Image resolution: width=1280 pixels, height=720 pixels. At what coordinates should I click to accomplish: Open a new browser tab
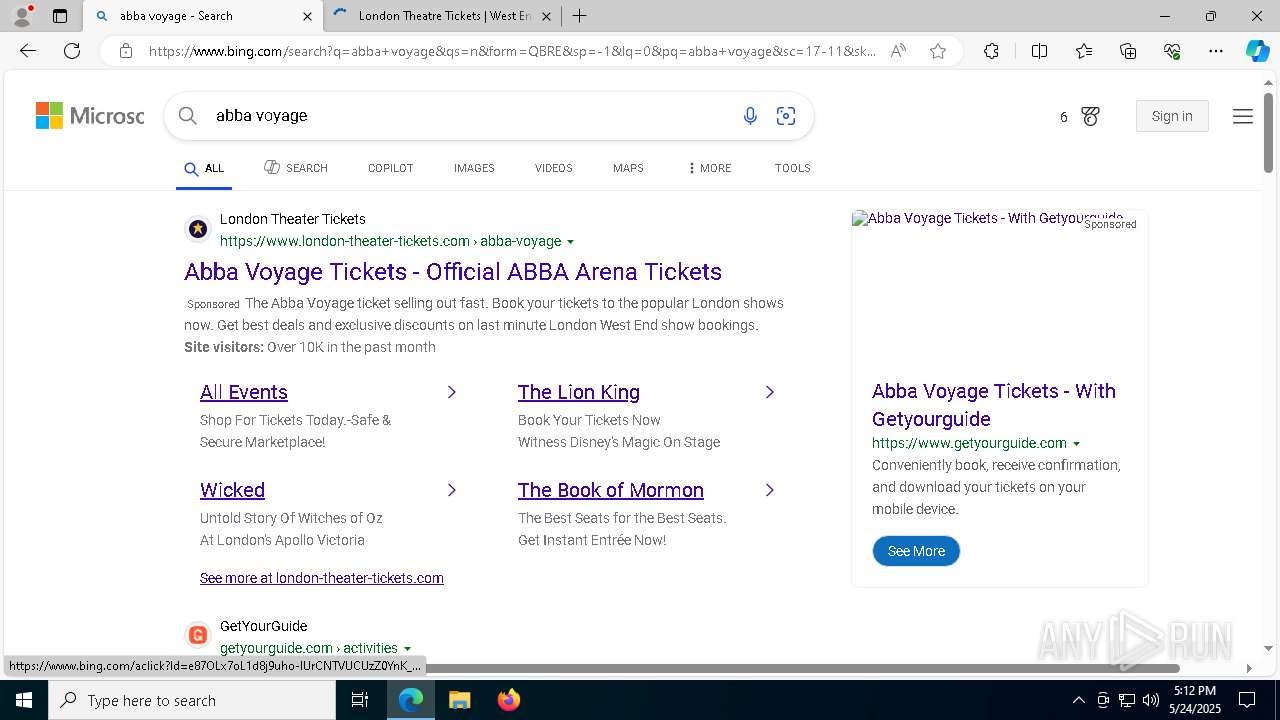(579, 16)
